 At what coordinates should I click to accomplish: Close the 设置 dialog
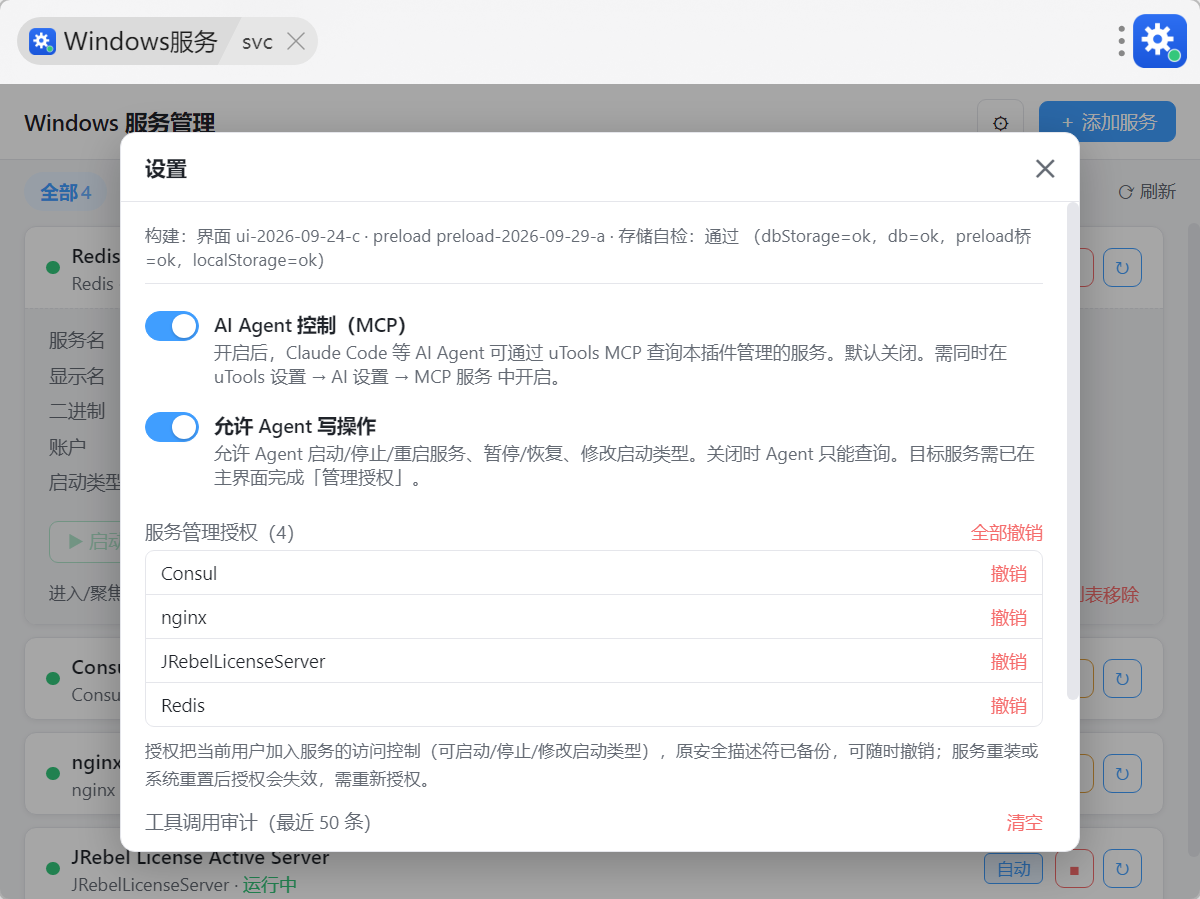(x=1045, y=168)
